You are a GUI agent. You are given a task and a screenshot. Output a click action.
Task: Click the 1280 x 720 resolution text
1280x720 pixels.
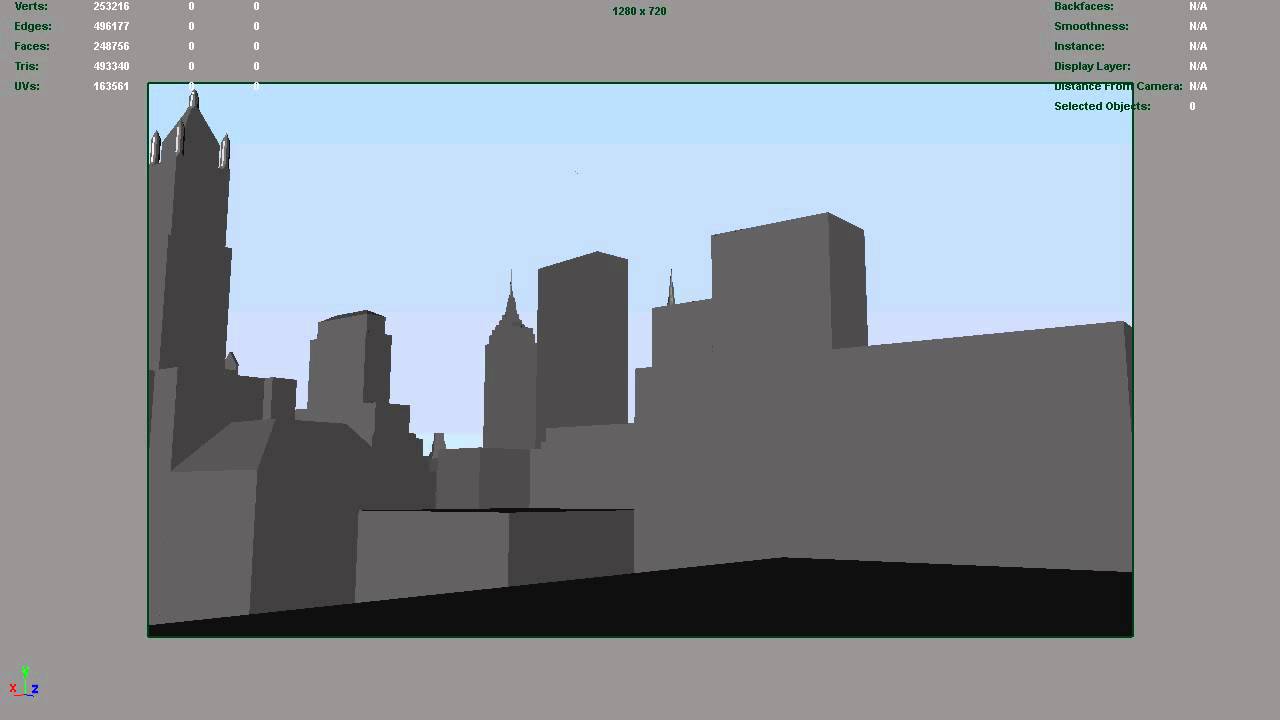[639, 11]
